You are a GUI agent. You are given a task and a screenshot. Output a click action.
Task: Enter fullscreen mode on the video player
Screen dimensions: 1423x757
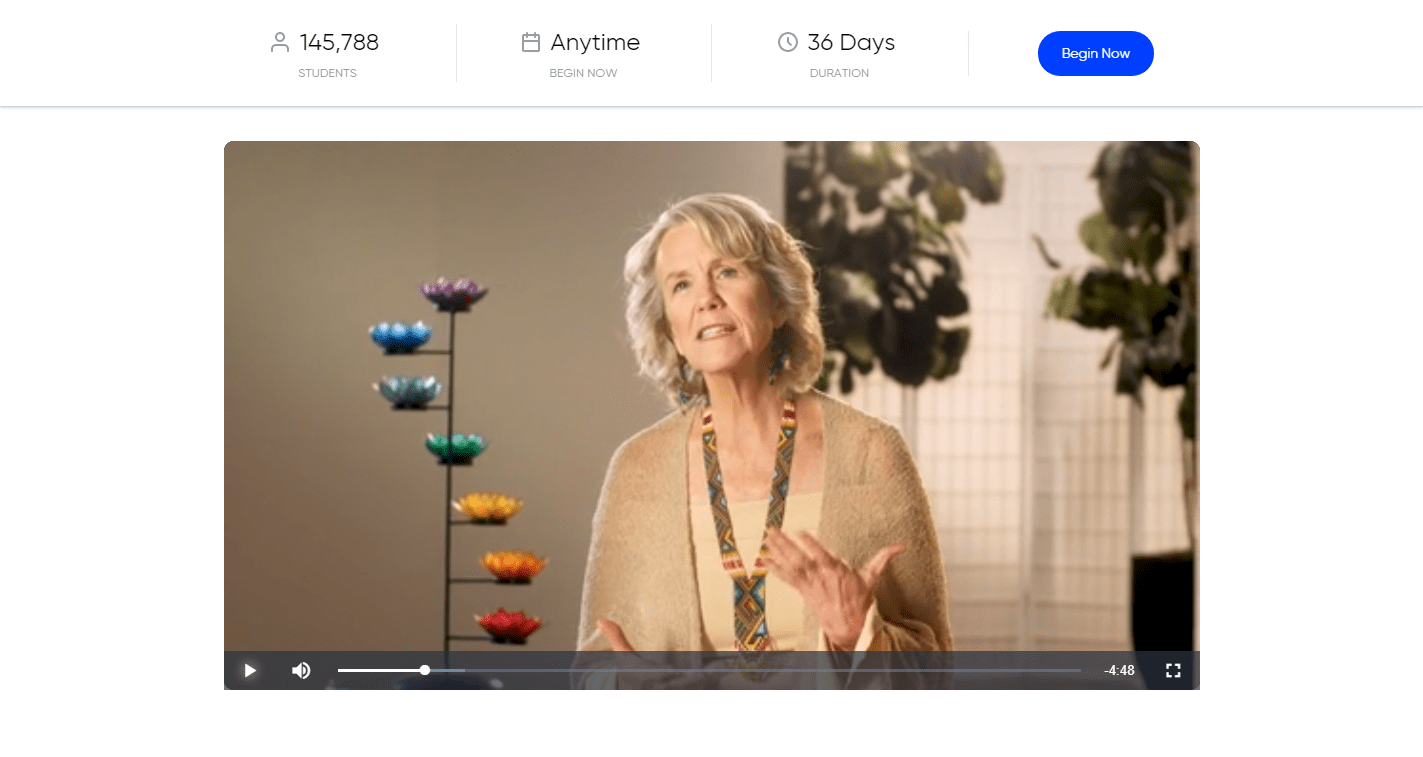point(1173,670)
